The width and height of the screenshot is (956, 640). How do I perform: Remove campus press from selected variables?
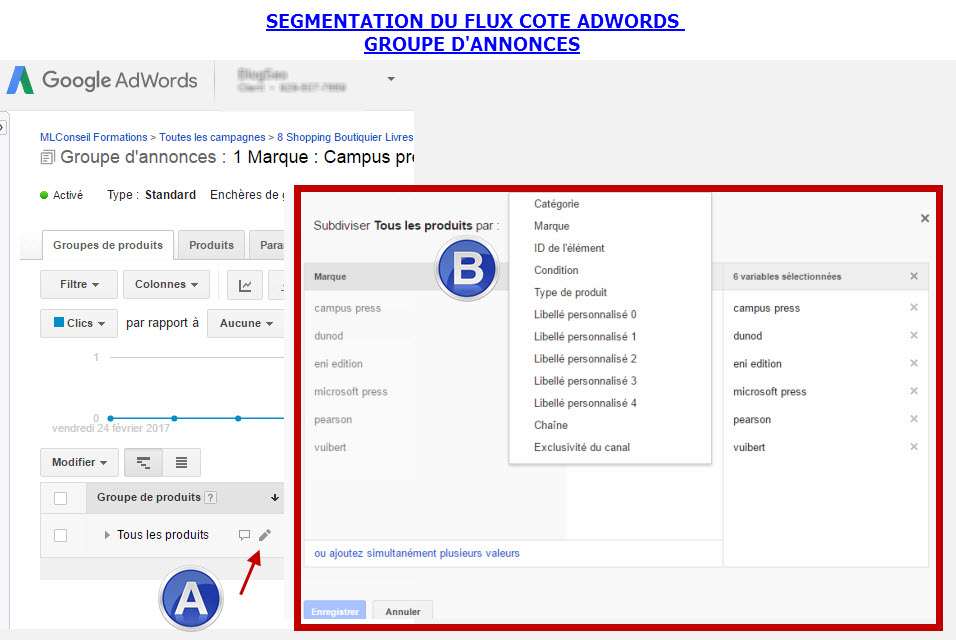[x=914, y=307]
